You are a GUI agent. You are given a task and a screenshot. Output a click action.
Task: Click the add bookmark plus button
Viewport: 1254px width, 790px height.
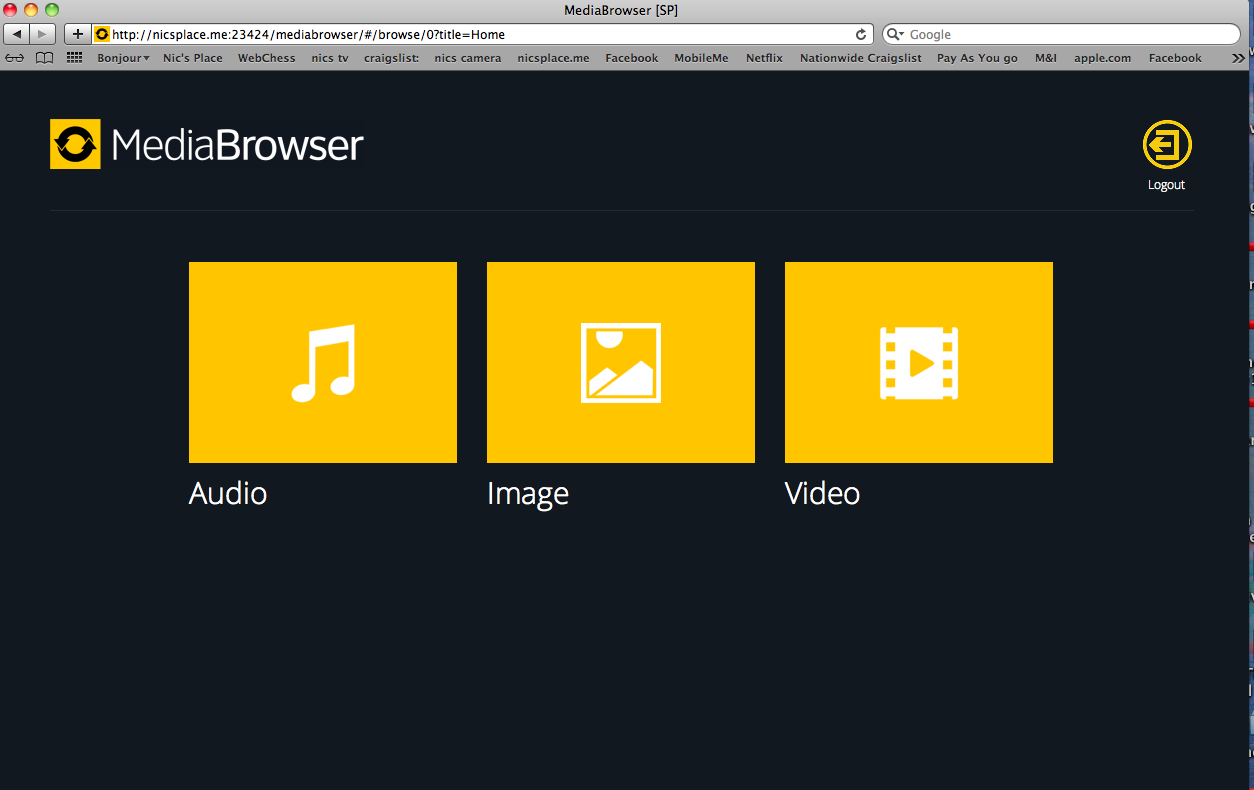[78, 34]
